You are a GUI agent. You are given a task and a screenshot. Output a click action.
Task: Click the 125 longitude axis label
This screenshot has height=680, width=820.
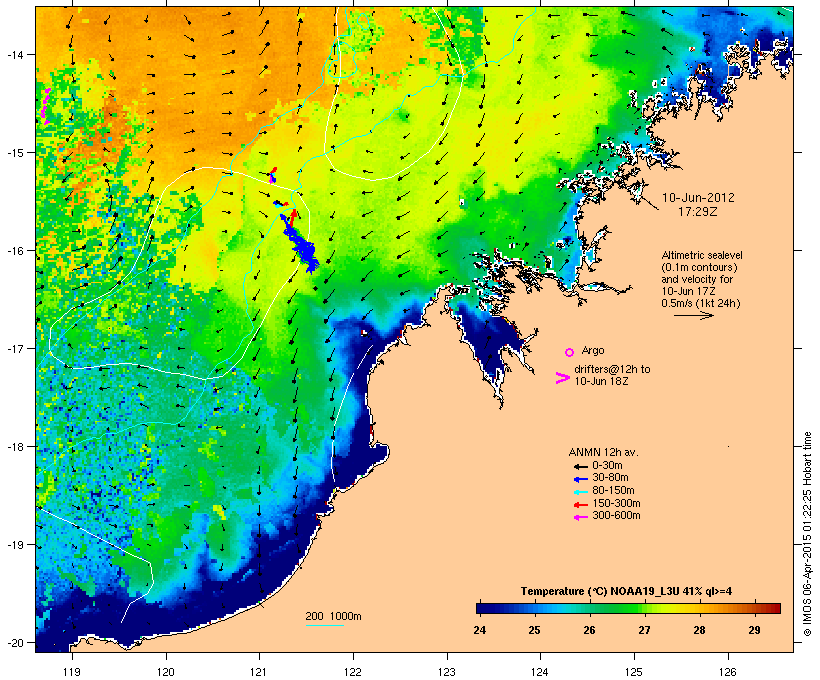634,672
